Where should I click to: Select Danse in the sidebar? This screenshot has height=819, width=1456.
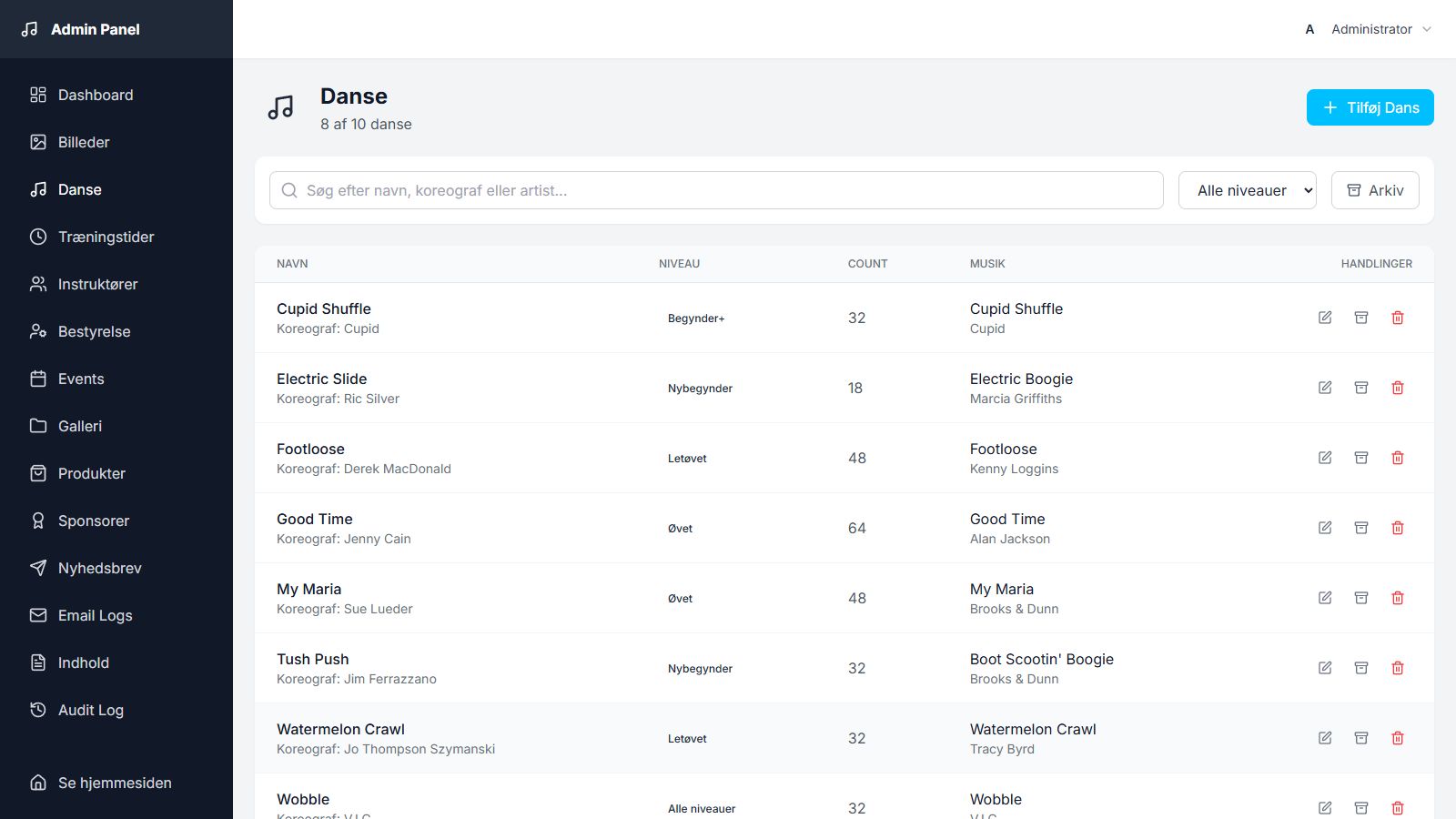116,189
